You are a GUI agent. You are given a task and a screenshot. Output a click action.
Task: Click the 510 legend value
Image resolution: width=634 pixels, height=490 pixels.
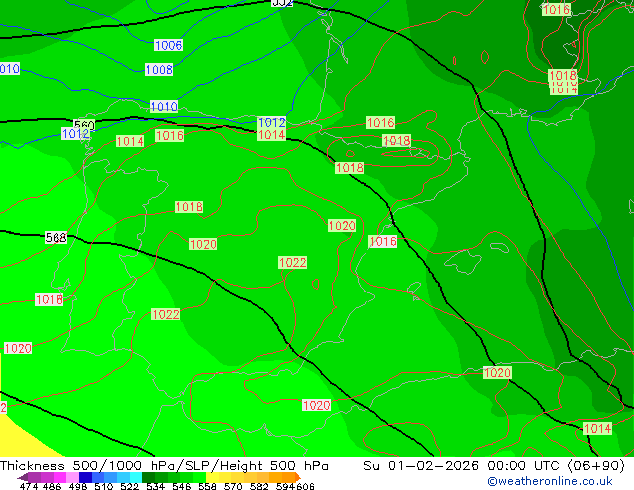point(104,486)
